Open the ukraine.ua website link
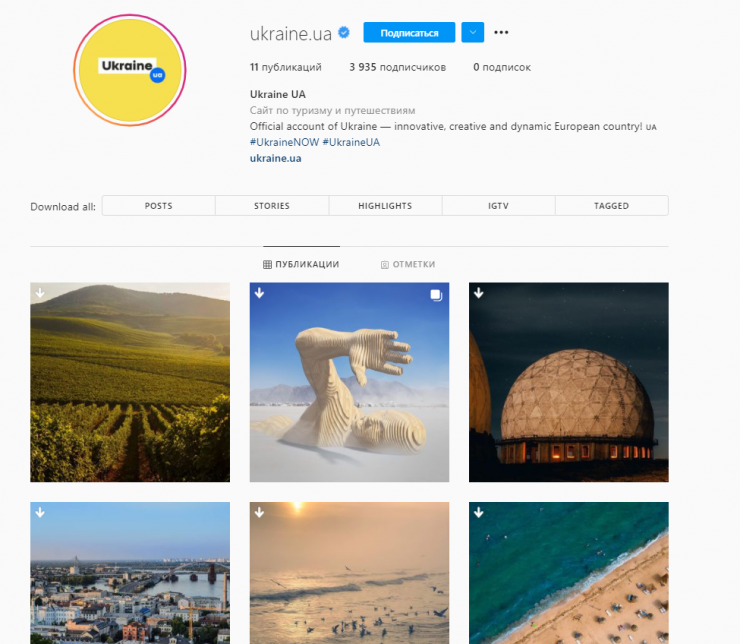Image resolution: width=740 pixels, height=644 pixels. tap(276, 158)
